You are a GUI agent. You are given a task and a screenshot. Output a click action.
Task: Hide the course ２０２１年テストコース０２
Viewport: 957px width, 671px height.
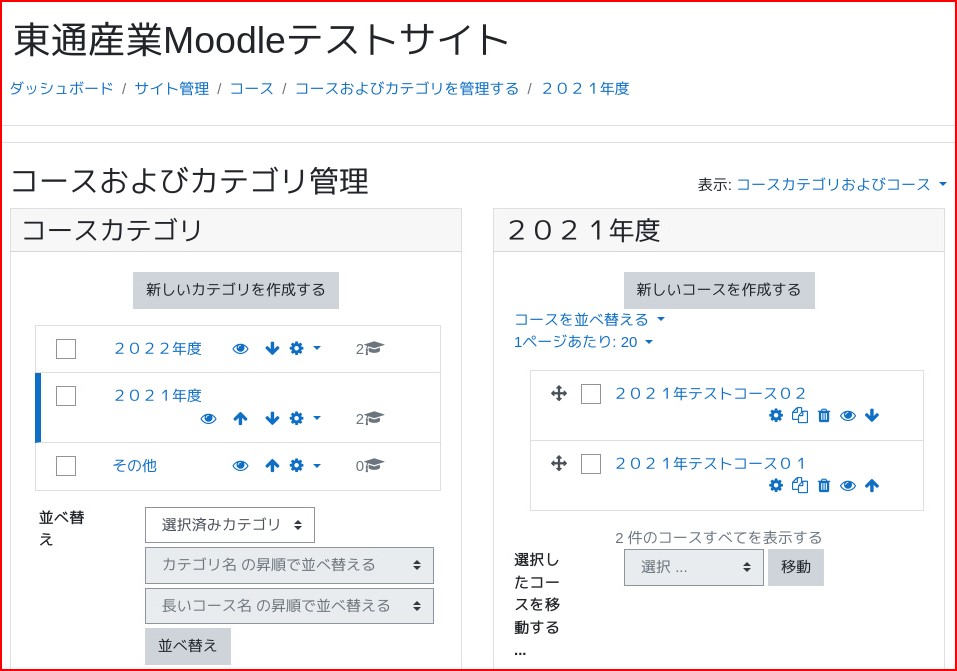tap(848, 416)
